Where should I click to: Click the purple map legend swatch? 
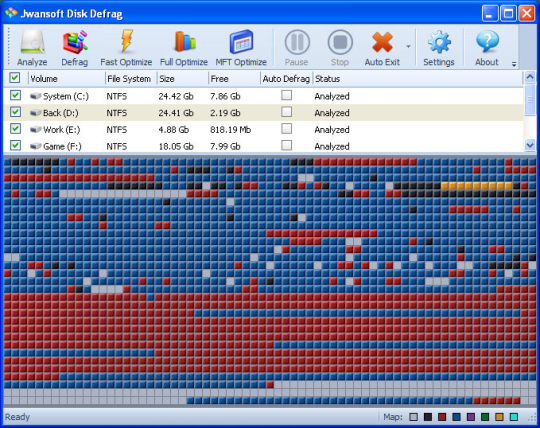[471, 417]
